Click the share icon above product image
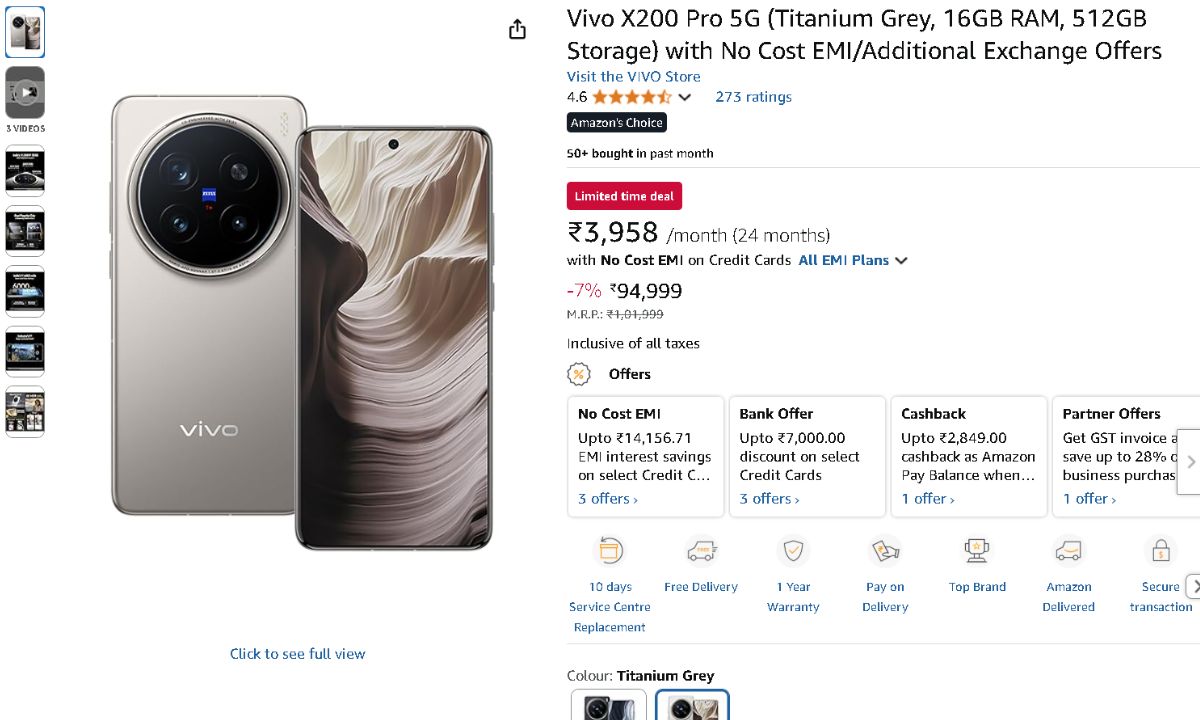The height and width of the screenshot is (720, 1200). pyautogui.click(x=517, y=30)
